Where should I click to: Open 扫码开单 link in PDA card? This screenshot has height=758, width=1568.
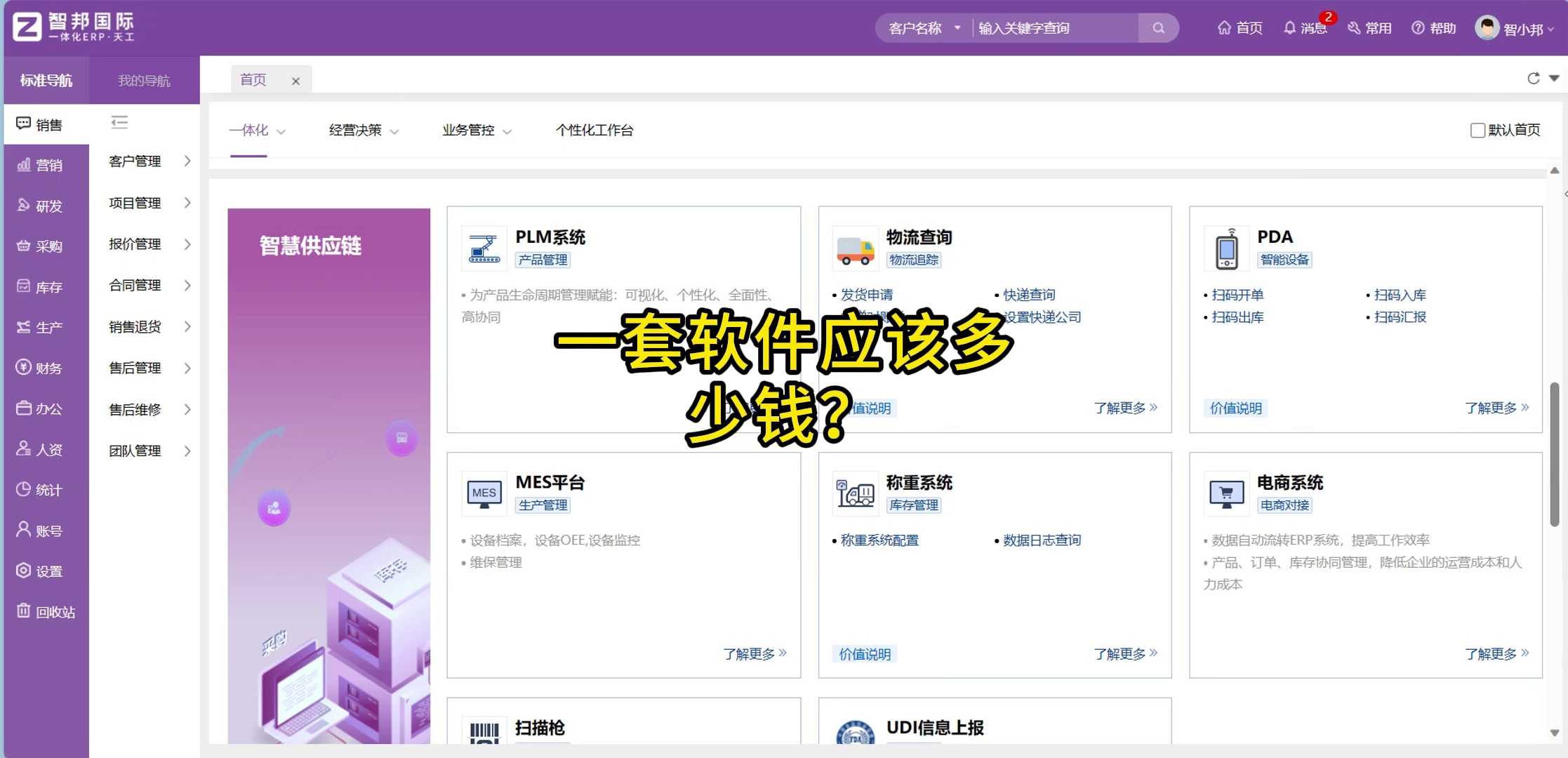tap(1237, 295)
